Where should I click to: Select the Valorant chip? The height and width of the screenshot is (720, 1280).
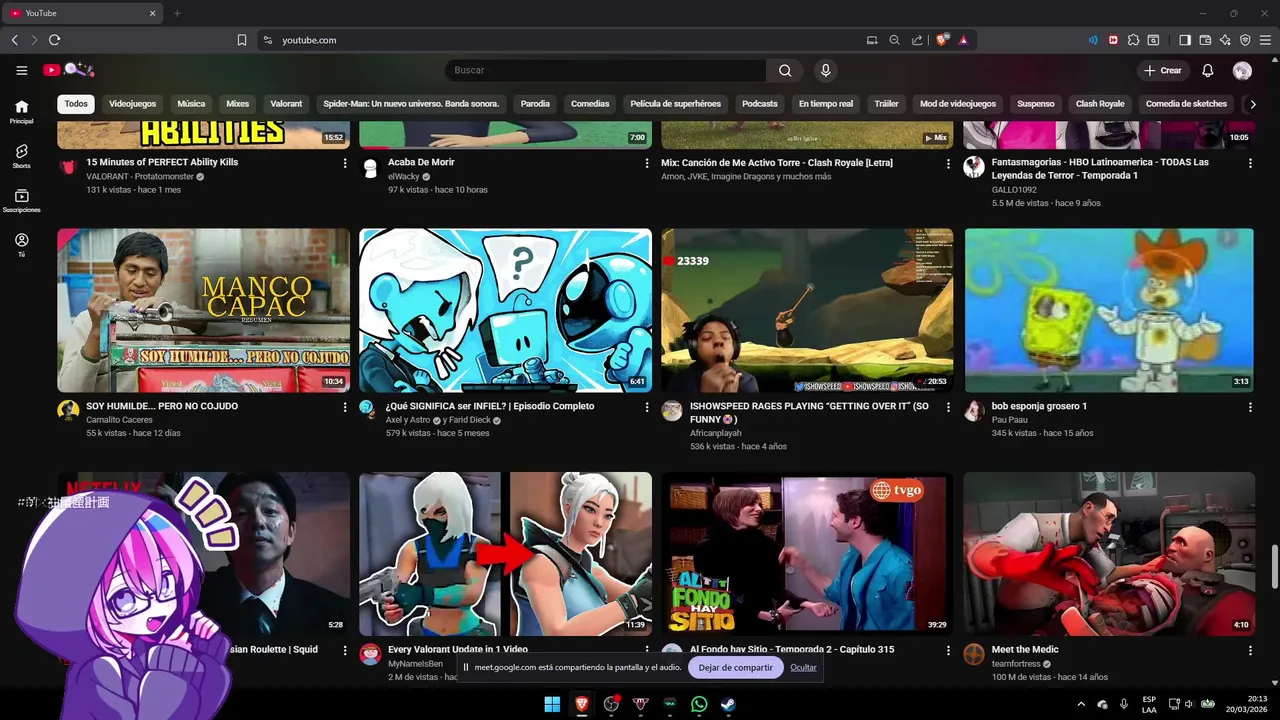(x=286, y=103)
